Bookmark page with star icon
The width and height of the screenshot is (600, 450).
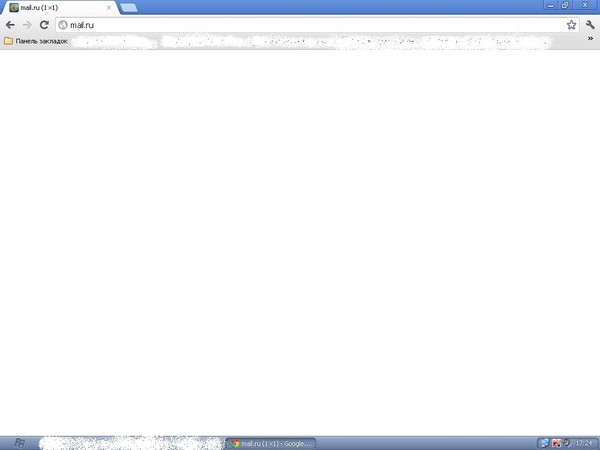coord(571,25)
